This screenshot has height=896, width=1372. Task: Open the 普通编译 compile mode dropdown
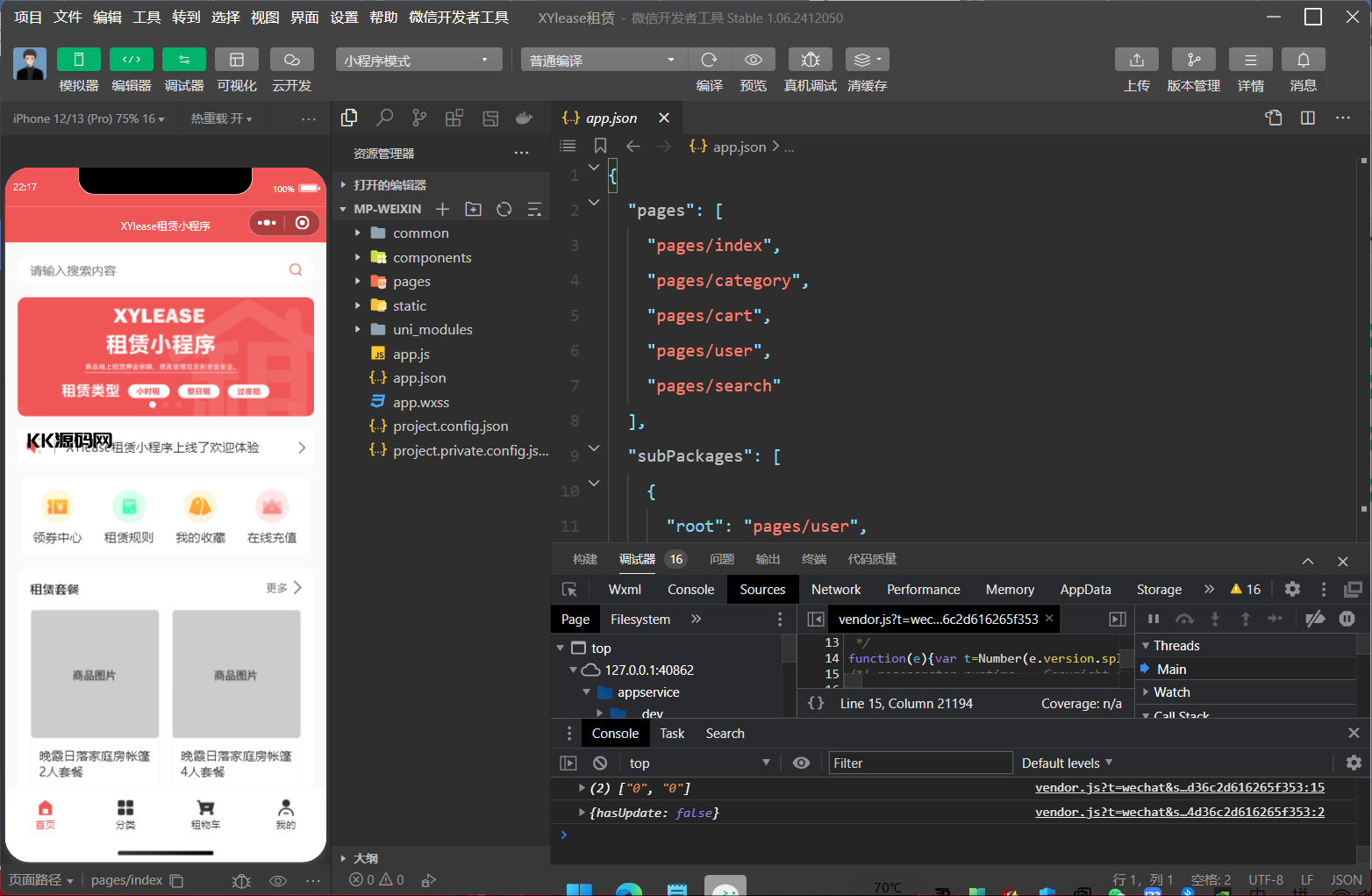pyautogui.click(x=604, y=60)
